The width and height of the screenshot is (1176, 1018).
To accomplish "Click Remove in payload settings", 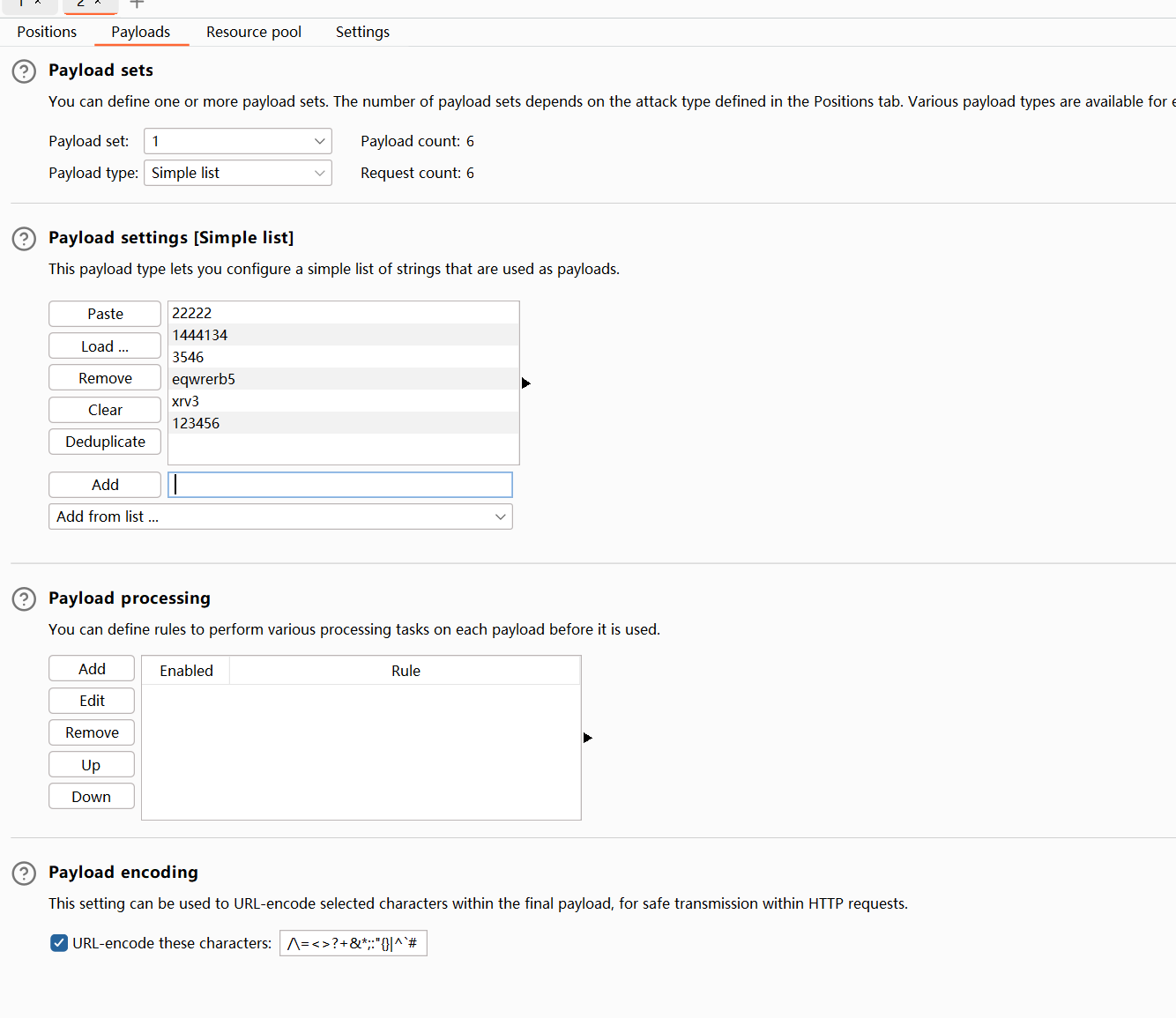I will [105, 378].
